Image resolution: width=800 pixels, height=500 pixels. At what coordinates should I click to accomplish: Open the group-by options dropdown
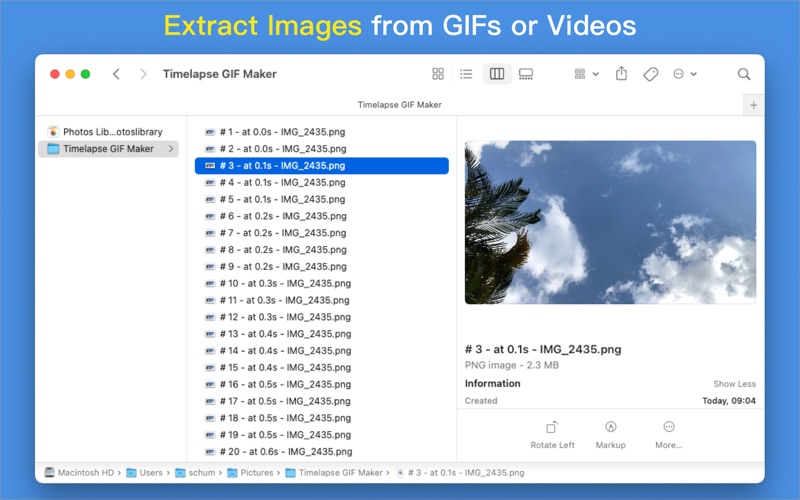pos(586,74)
